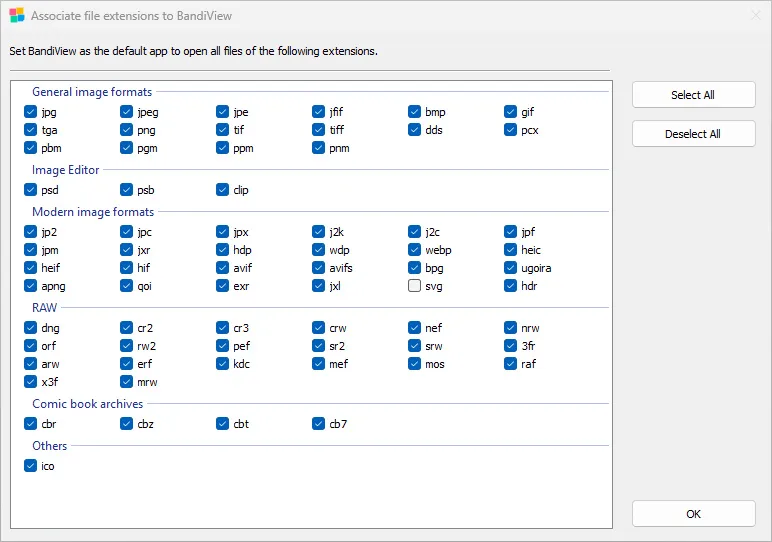Toggle the jxr checkbox

(x=127, y=250)
